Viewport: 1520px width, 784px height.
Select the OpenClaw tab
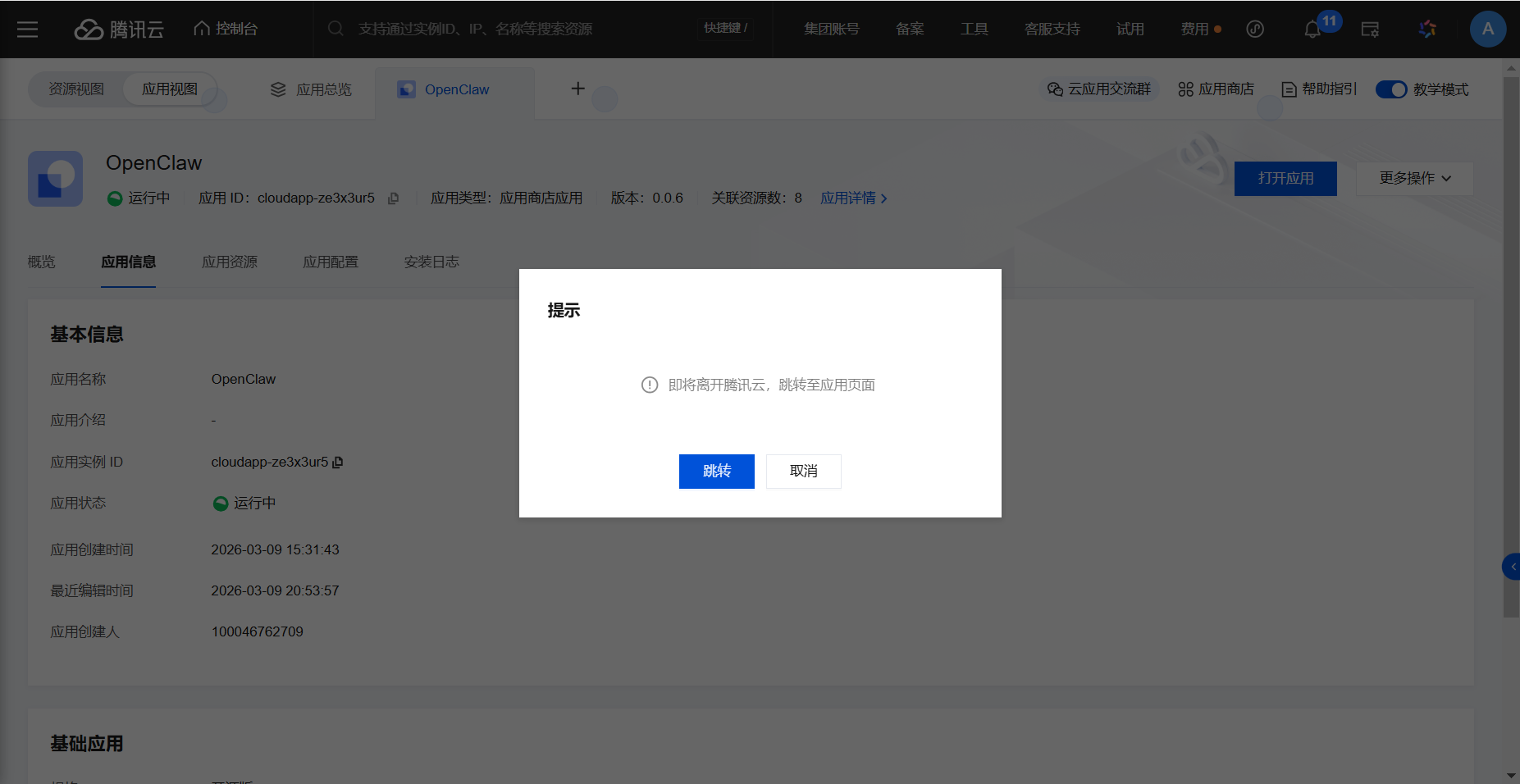click(455, 89)
